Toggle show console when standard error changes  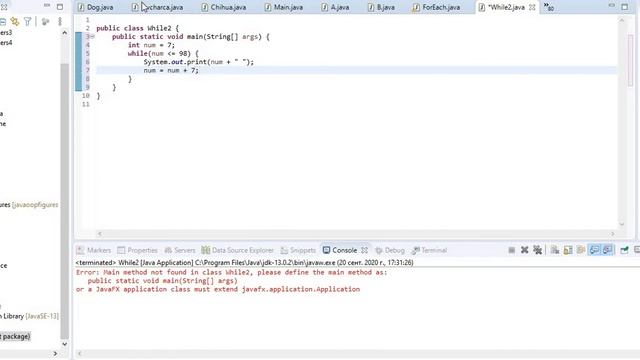(607, 250)
